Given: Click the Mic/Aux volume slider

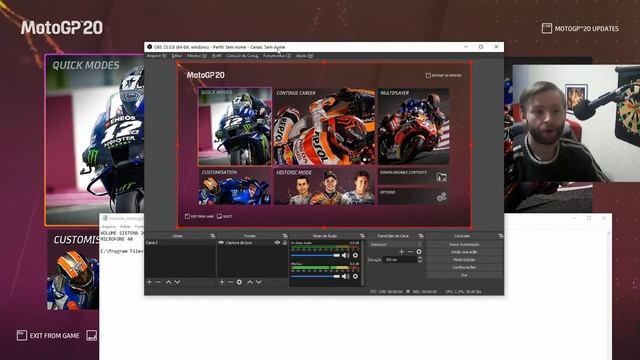Looking at the screenshot, I should [316, 276].
